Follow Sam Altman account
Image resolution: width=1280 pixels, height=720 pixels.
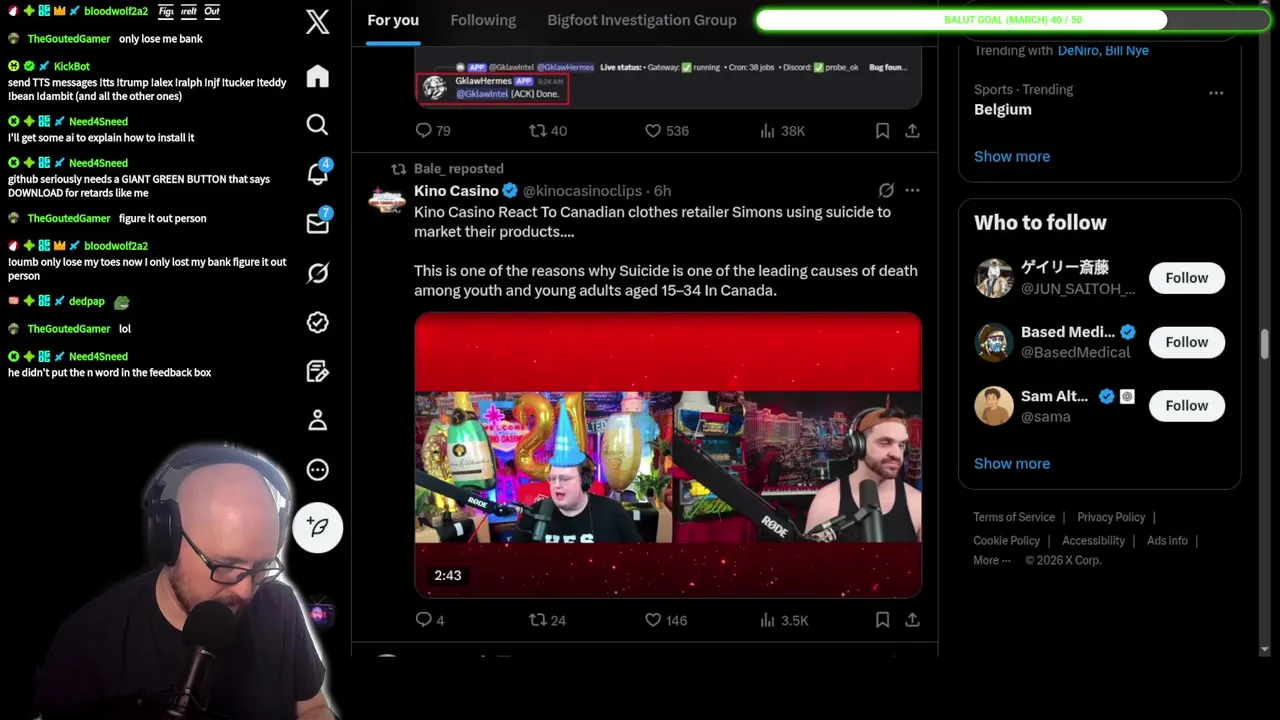tap(1187, 405)
